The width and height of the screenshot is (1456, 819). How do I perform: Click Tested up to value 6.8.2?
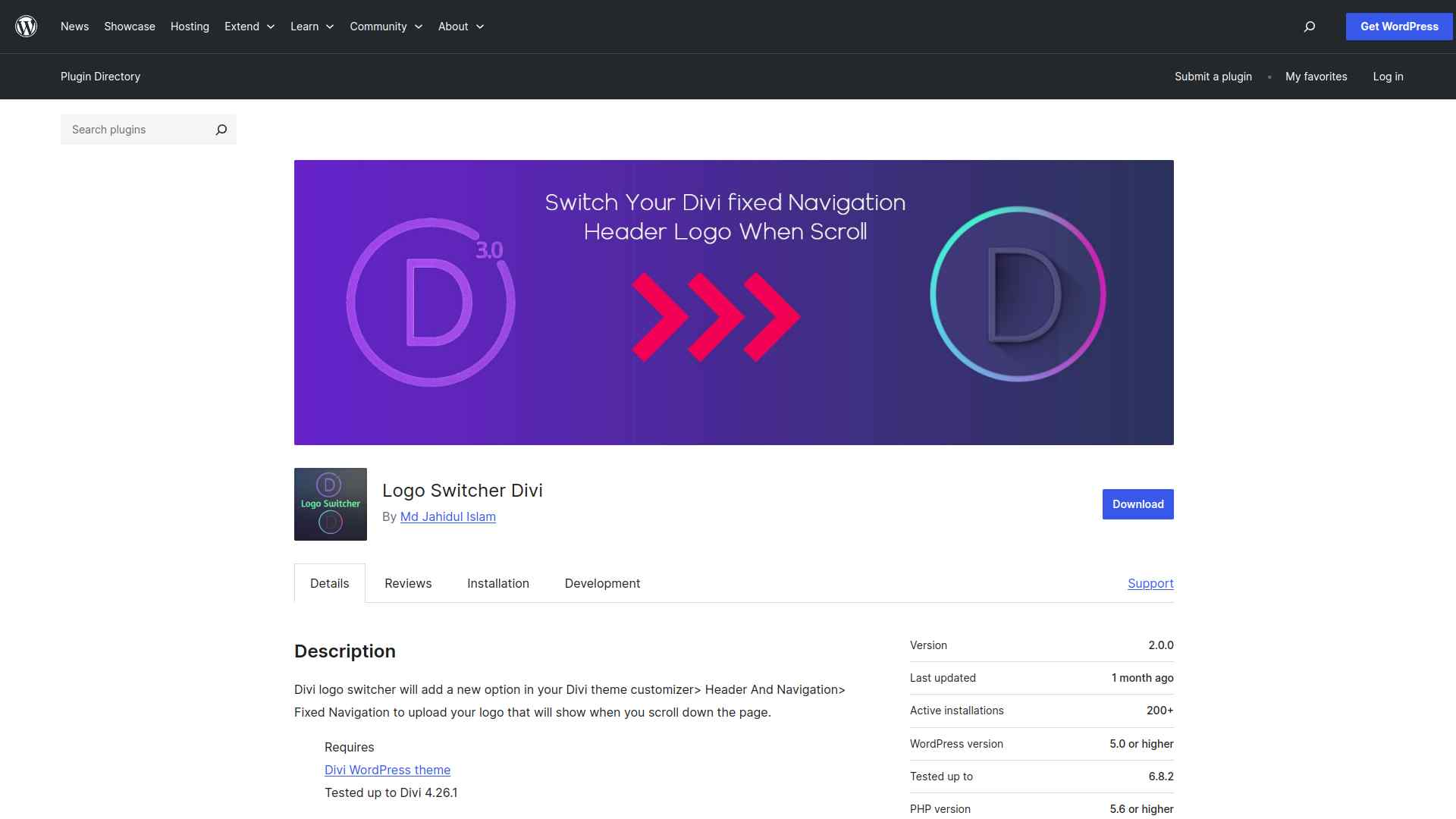tap(1161, 777)
